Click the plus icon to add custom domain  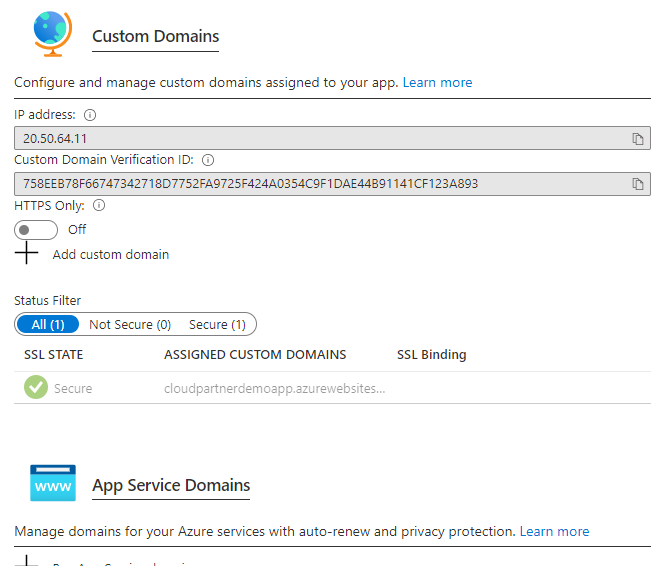click(x=26, y=254)
